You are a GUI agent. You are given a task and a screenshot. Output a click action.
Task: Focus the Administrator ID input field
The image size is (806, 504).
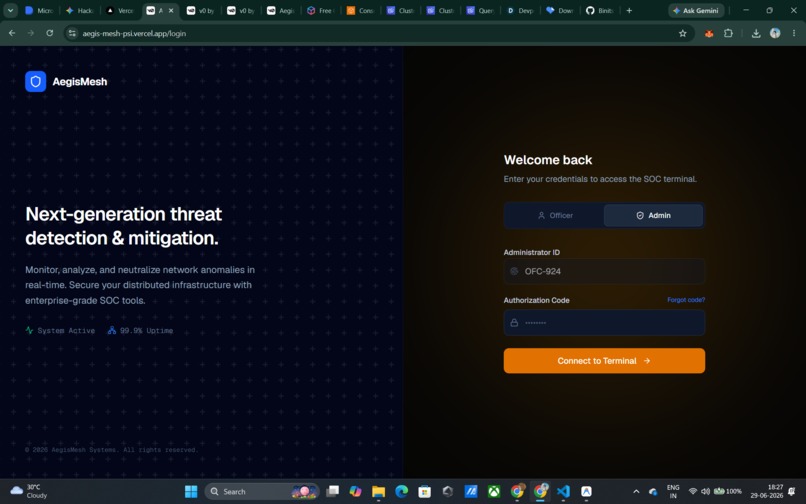pyautogui.click(x=604, y=271)
